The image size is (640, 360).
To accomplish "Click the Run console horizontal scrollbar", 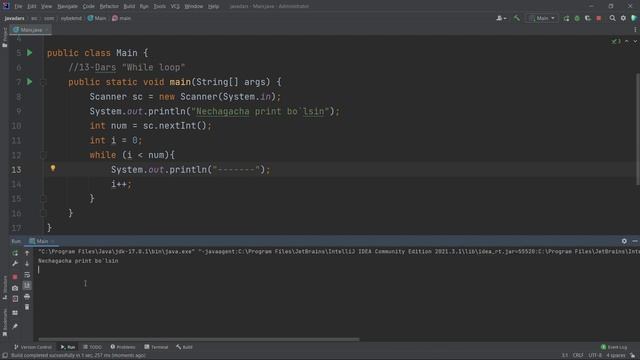I will 199,339.
